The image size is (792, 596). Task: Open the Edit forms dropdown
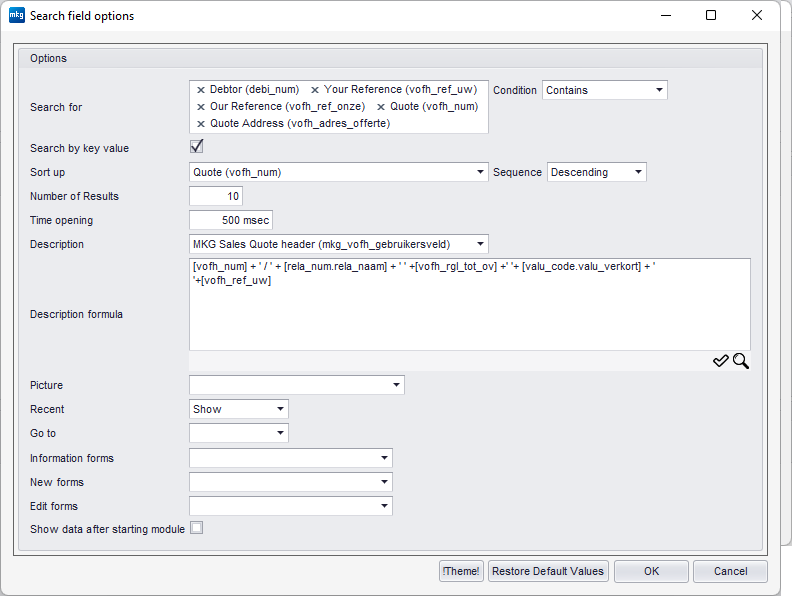[x=290, y=506]
